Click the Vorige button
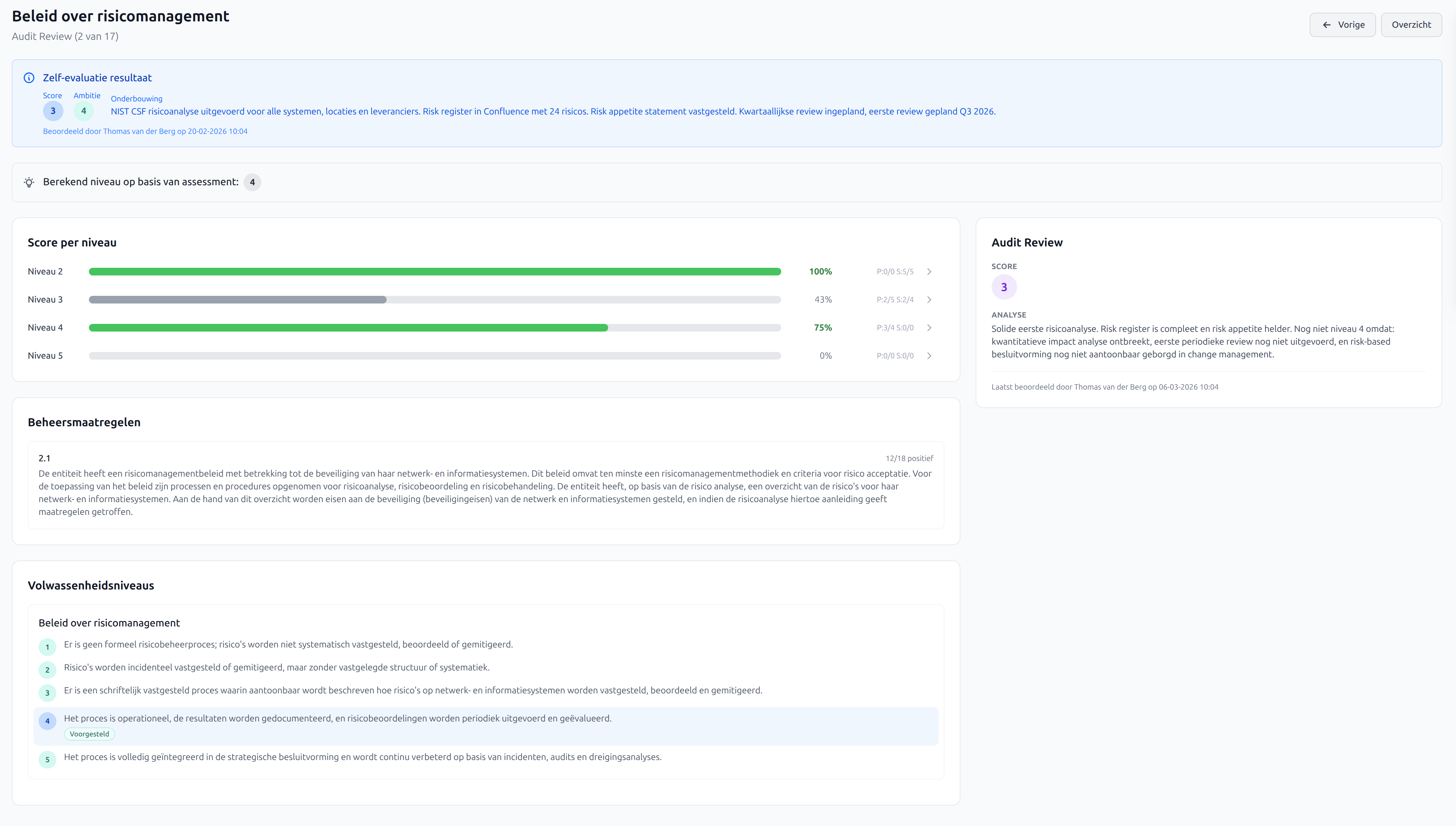This screenshot has width=1456, height=826. pos(1343,25)
